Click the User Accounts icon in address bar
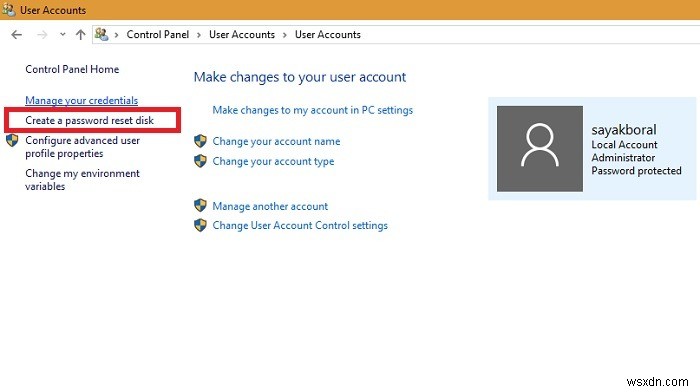700x392 pixels. pos(101,34)
